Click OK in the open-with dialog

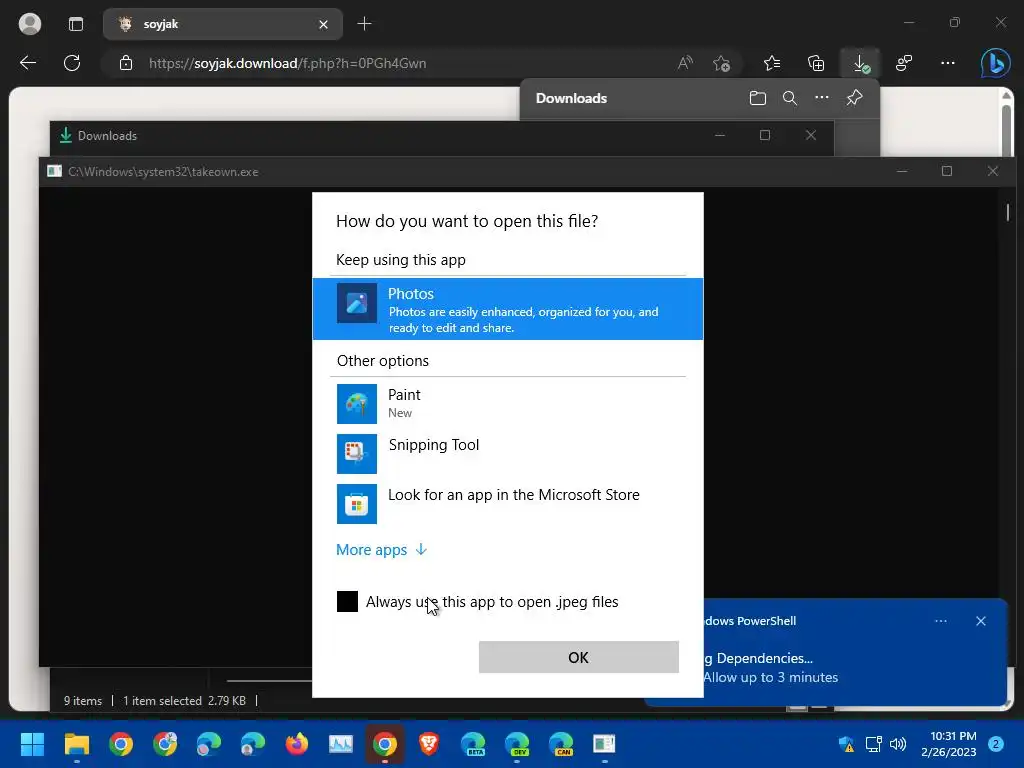[x=579, y=657]
